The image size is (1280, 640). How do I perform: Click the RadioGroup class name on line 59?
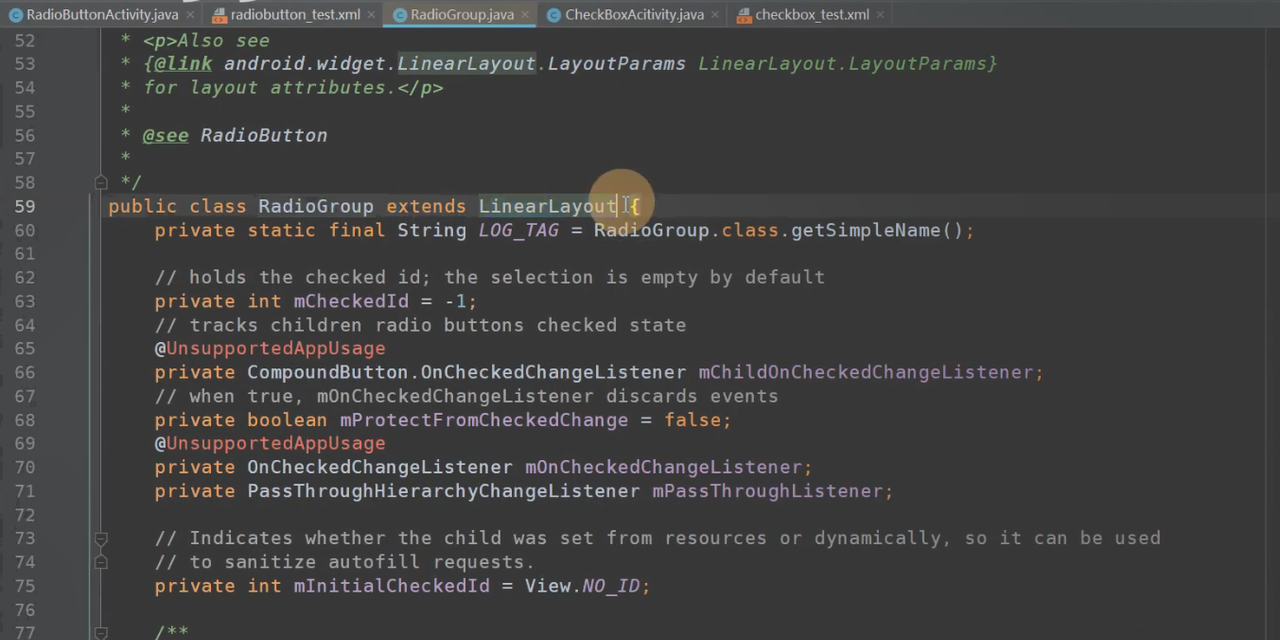tap(316, 206)
